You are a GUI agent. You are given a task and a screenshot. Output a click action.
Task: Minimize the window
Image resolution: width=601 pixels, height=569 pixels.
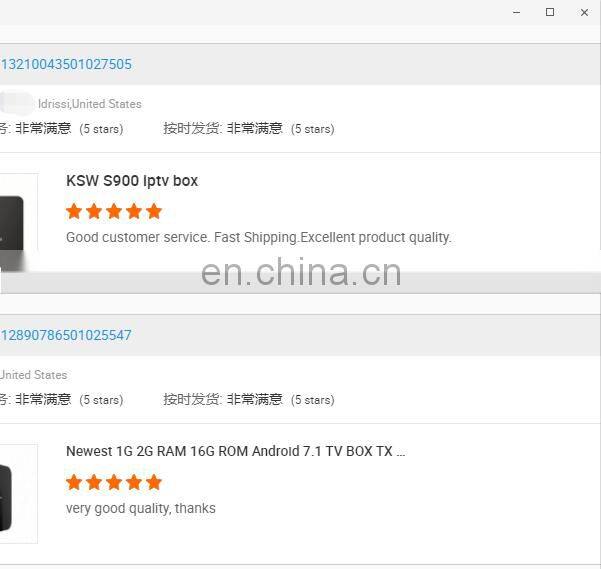(x=517, y=12)
